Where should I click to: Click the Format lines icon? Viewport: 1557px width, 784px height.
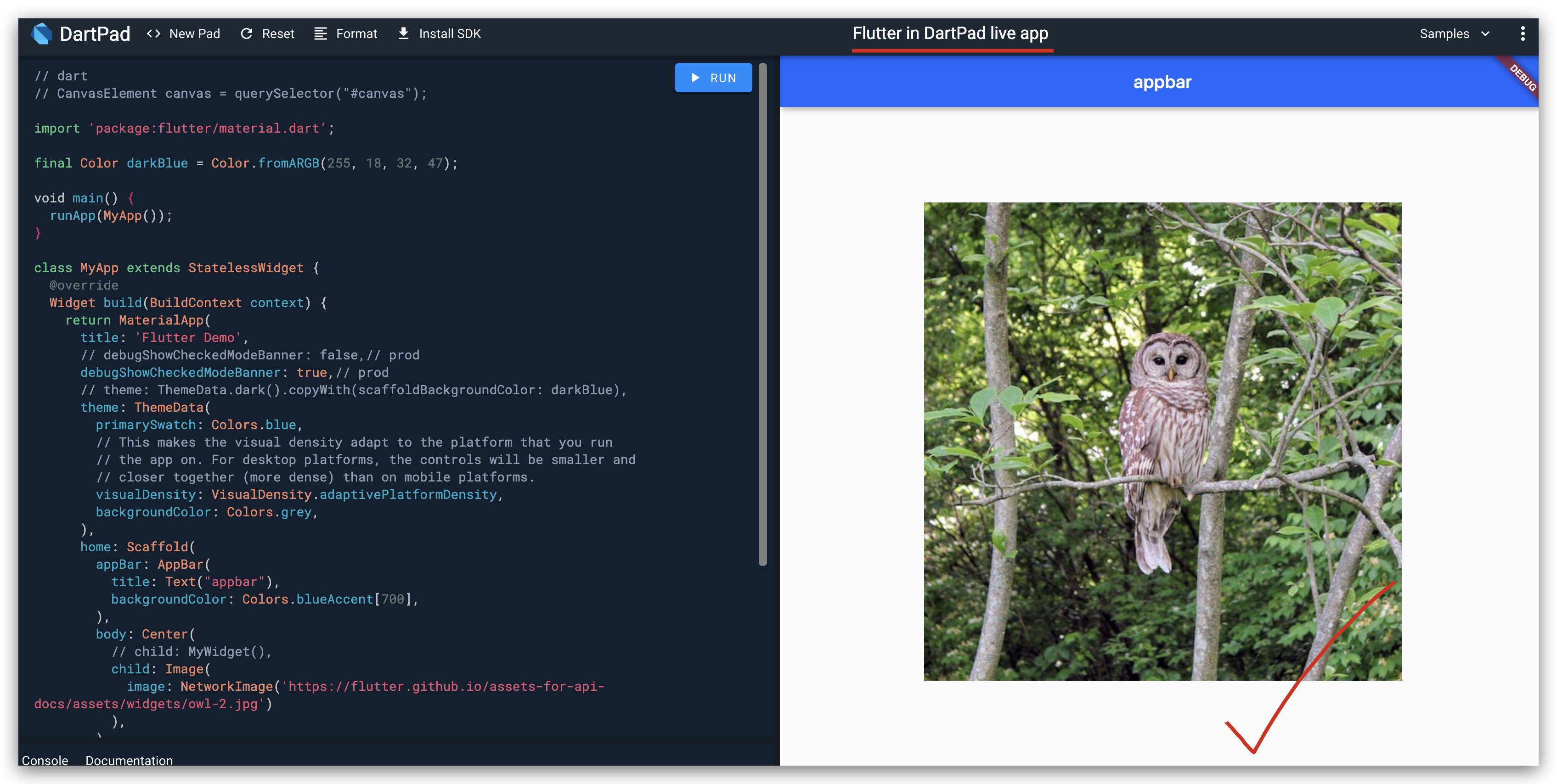pos(320,34)
